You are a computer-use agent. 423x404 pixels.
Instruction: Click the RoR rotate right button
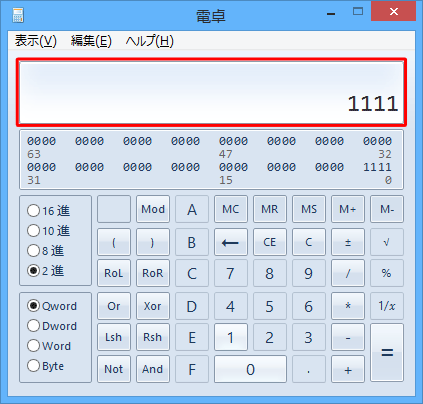pyautogui.click(x=153, y=273)
